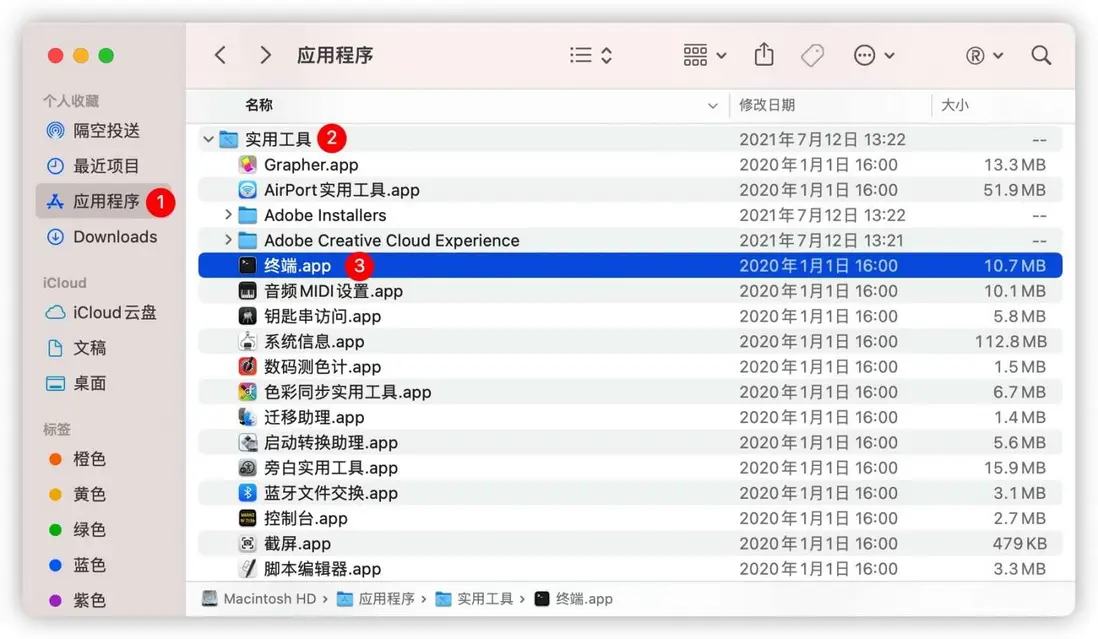Open the Share icon in toolbar
Viewport: 1098px width, 639px height.
pos(763,55)
